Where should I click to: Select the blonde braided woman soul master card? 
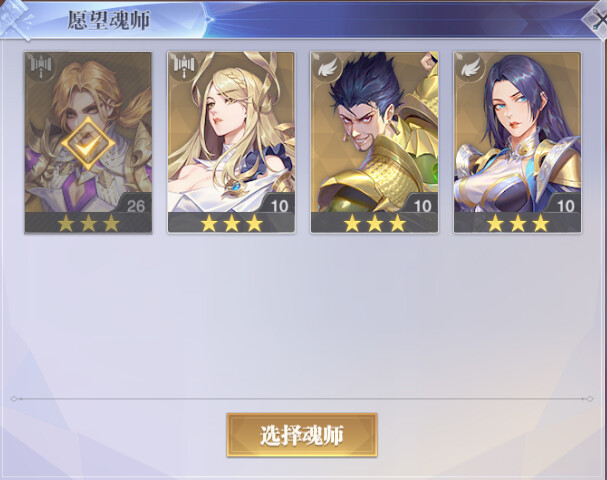coord(231,142)
